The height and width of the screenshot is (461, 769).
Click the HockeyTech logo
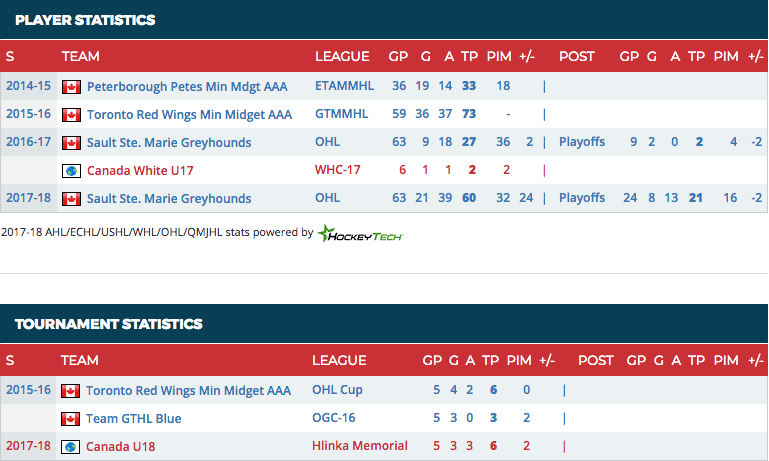pos(360,233)
